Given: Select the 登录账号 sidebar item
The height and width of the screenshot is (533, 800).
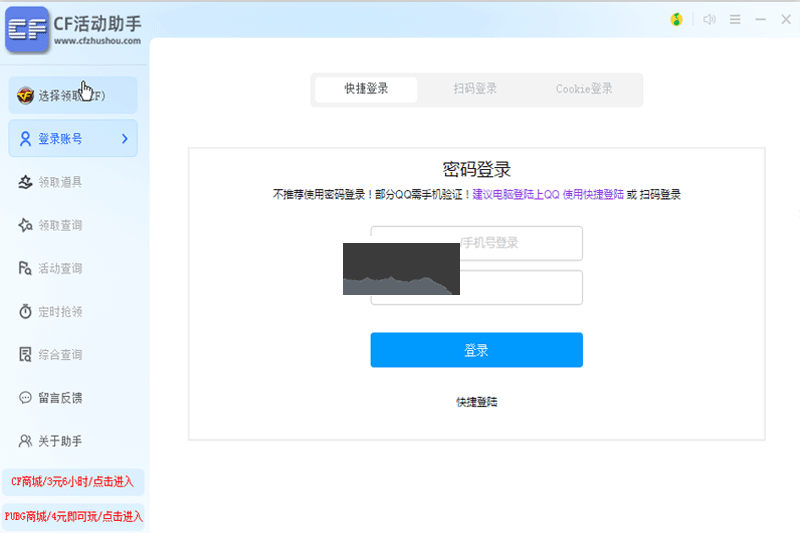Looking at the screenshot, I should coord(73,138).
